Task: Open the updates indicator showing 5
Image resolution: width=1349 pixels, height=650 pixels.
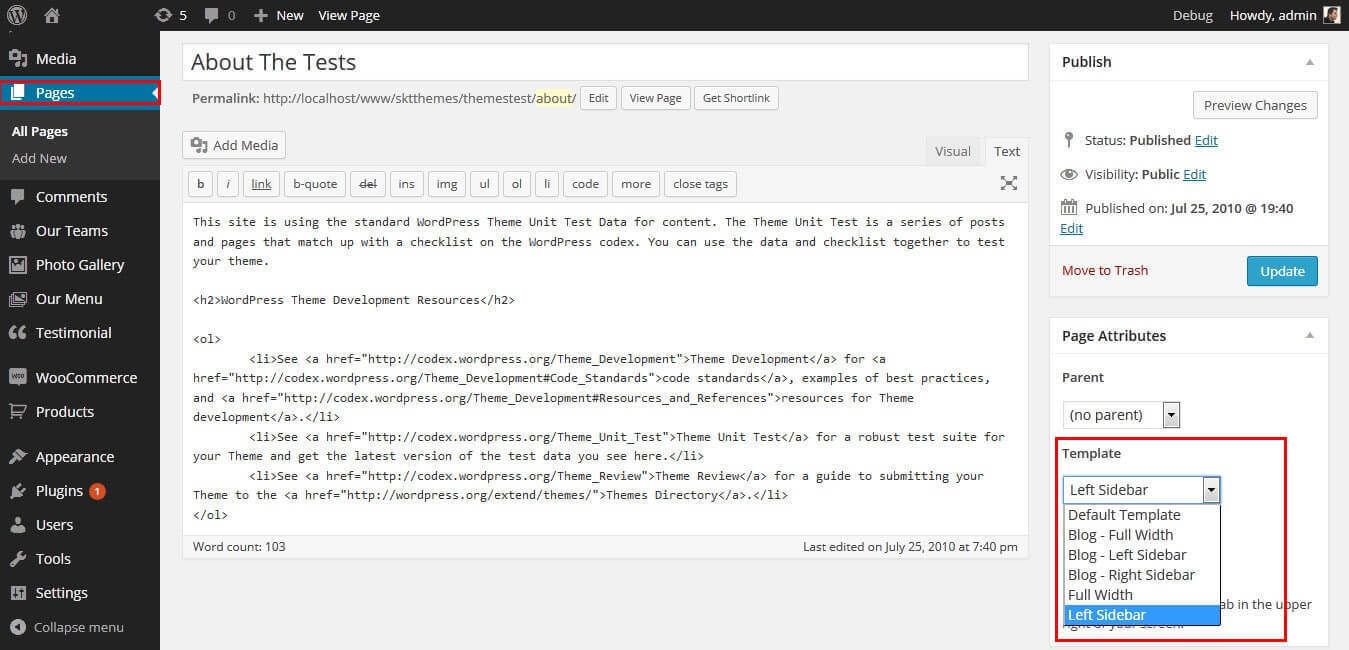Action: pos(171,15)
